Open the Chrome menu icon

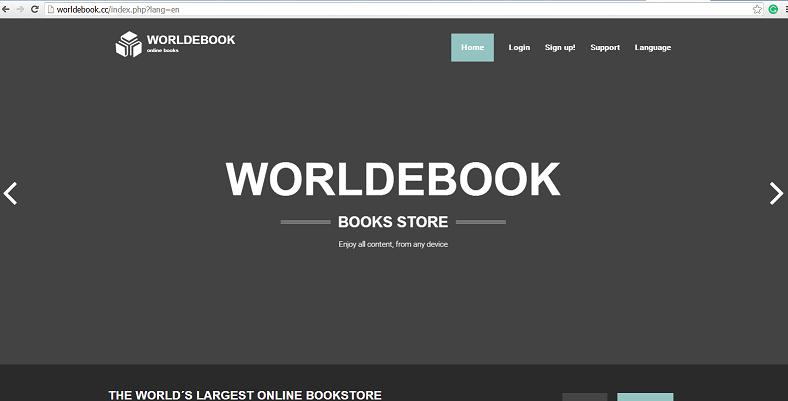coord(784,9)
